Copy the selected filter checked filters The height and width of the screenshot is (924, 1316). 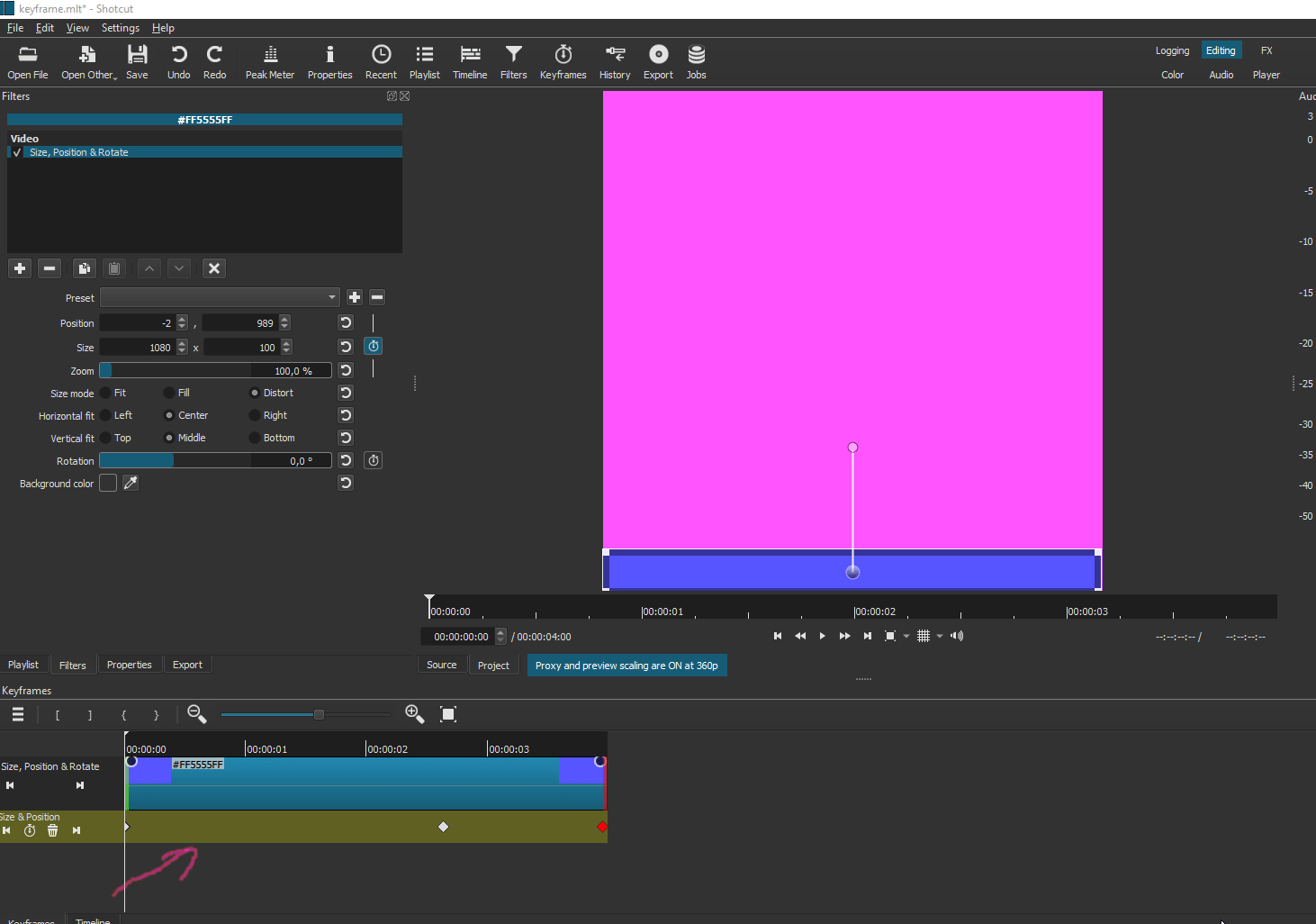click(x=84, y=267)
